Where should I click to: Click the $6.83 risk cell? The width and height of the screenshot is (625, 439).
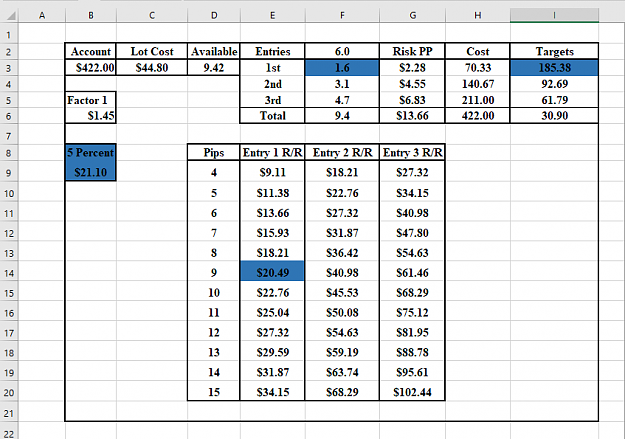point(413,100)
